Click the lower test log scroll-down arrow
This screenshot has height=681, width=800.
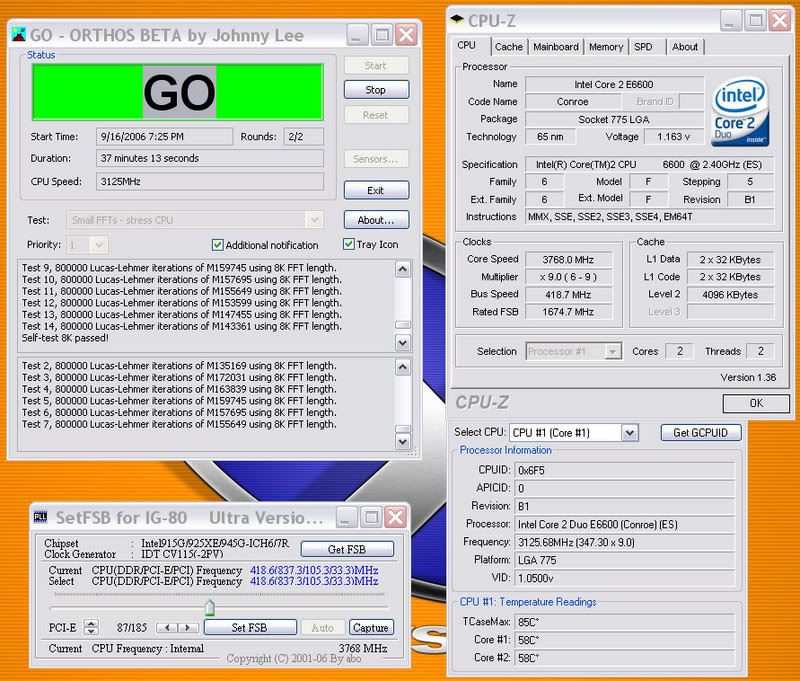[x=403, y=441]
